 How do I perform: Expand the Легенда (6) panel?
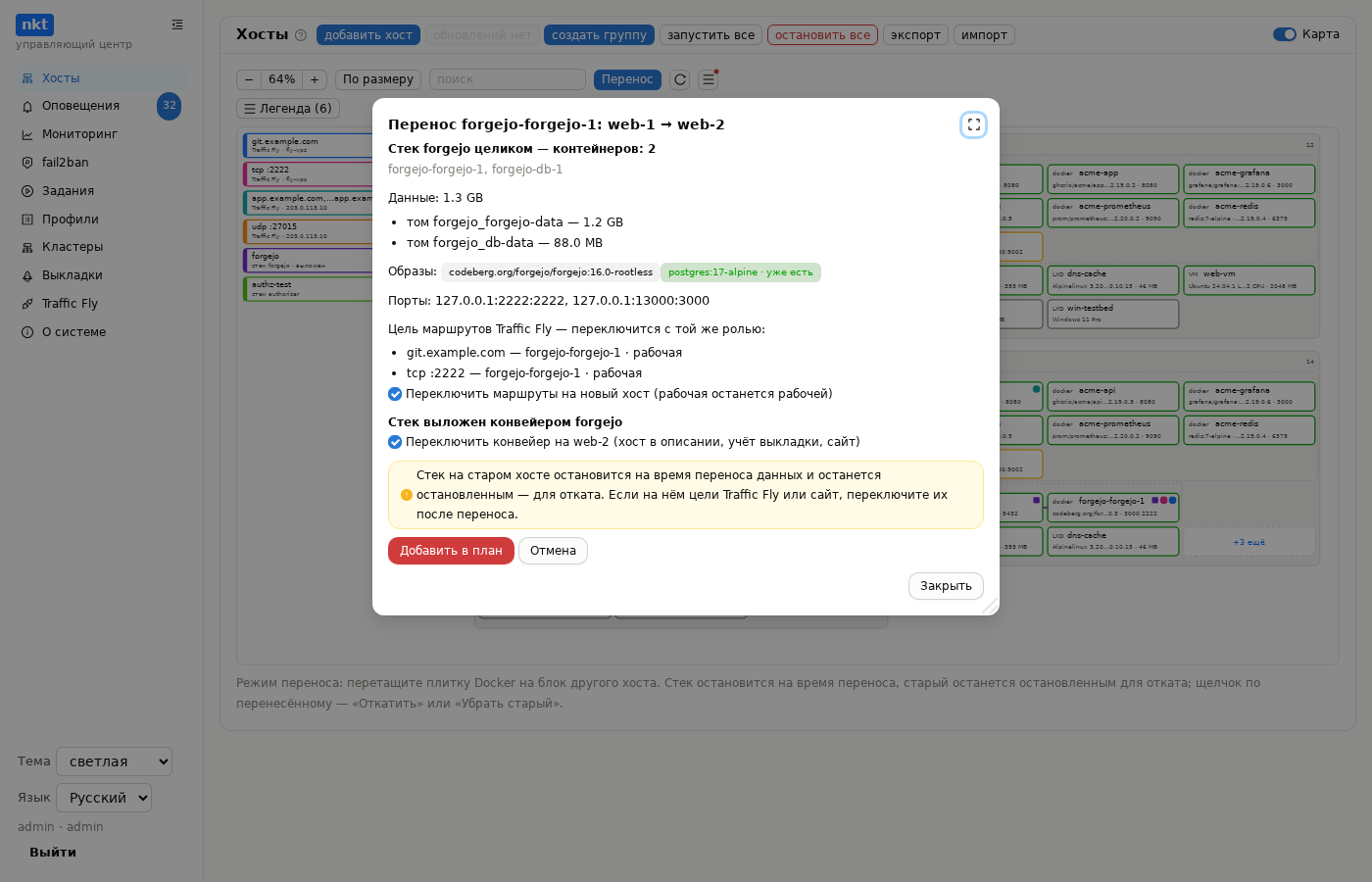tap(288, 109)
